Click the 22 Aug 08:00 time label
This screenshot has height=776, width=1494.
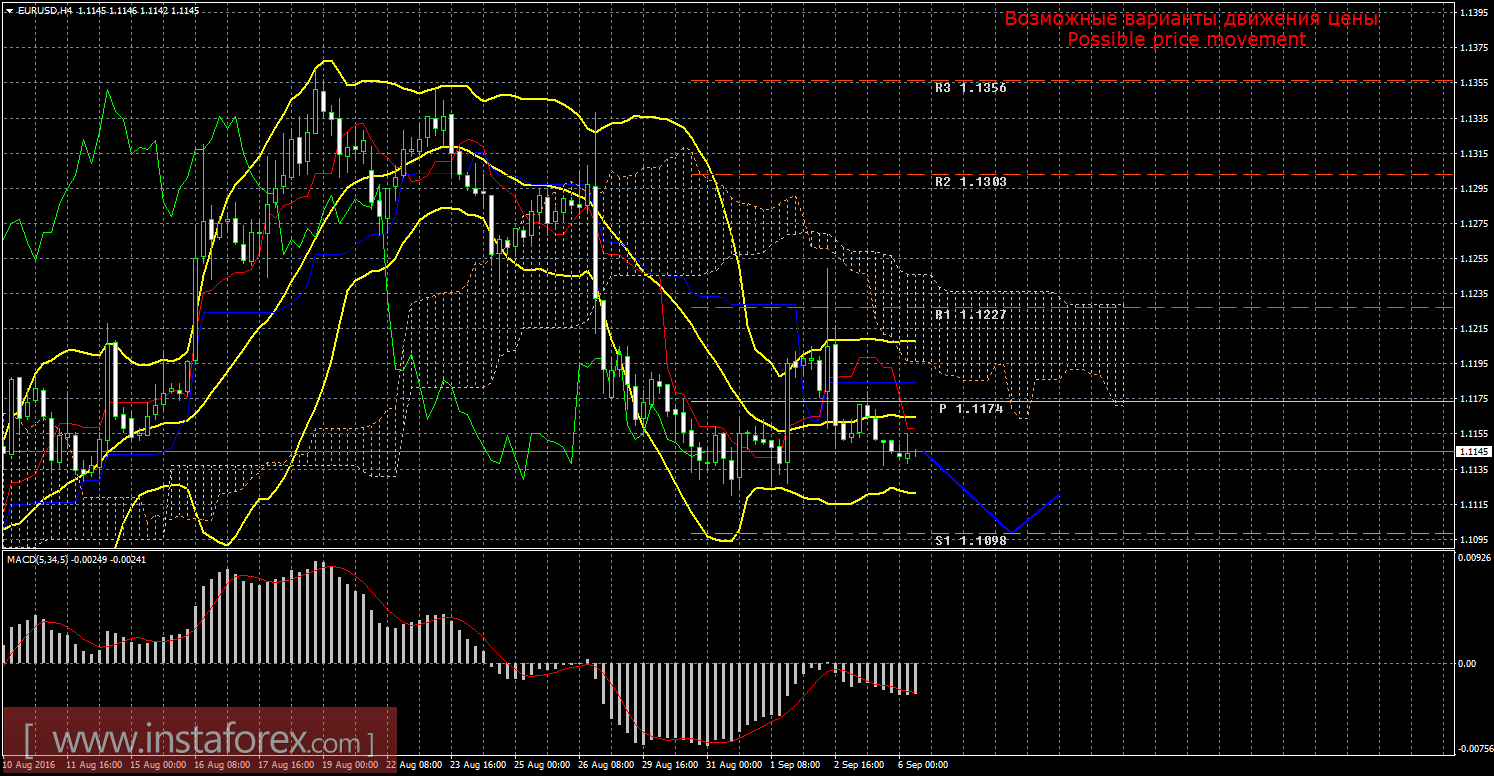(414, 765)
